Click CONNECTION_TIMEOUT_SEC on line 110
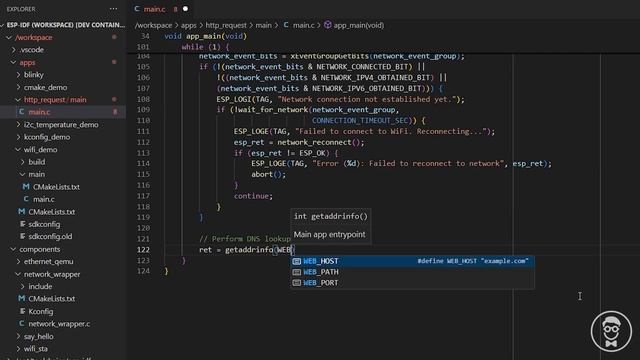The image size is (640, 360). (360, 120)
